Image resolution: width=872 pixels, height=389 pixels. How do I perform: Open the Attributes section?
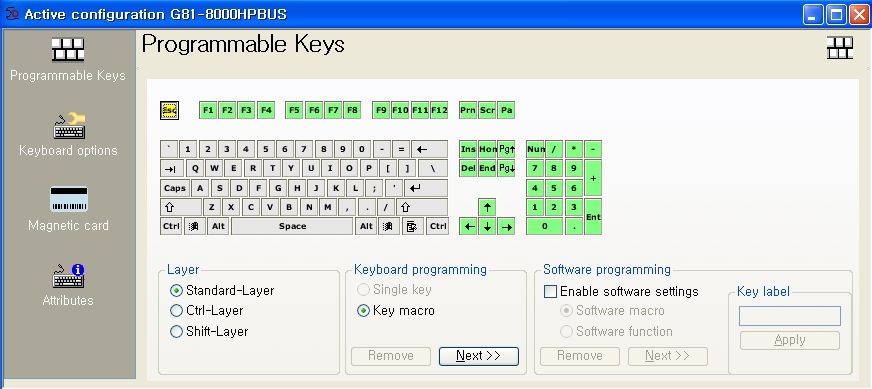pyautogui.click(x=68, y=285)
